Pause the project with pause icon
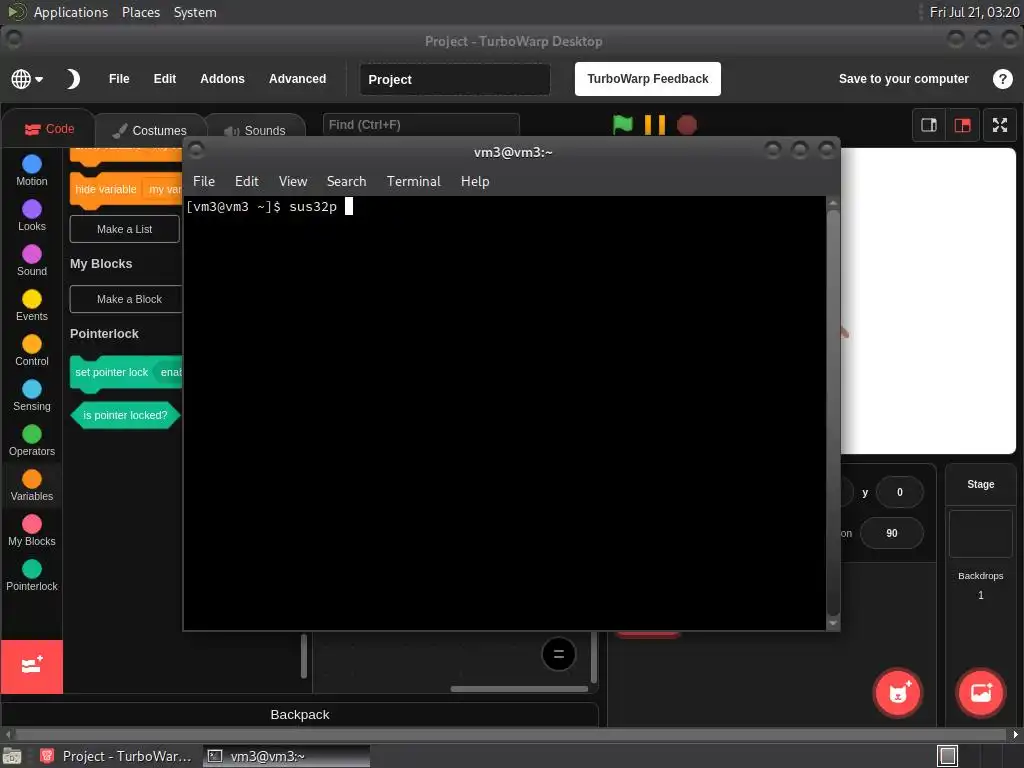1024x768 pixels. (x=654, y=124)
